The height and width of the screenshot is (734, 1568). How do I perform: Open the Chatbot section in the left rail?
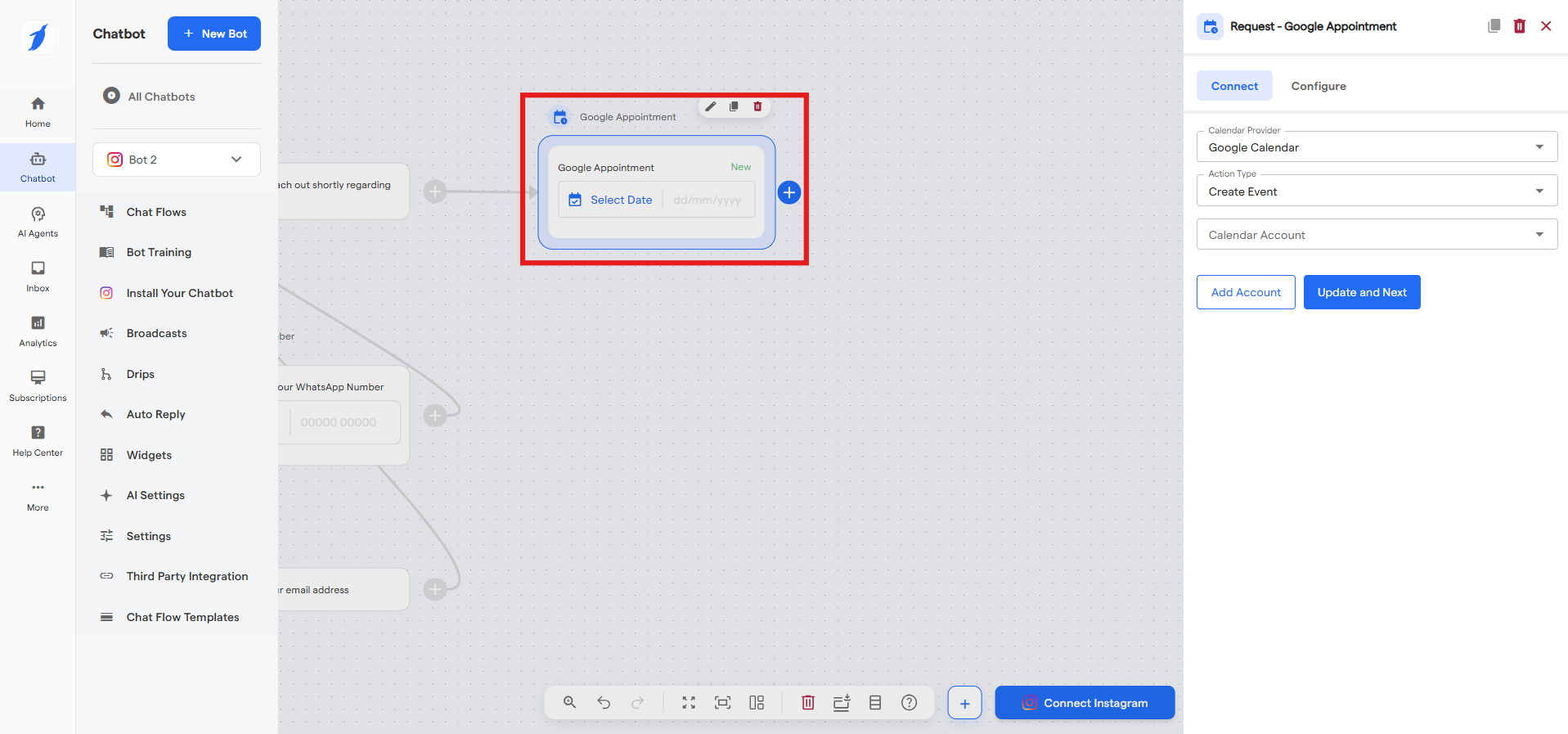pyautogui.click(x=38, y=167)
